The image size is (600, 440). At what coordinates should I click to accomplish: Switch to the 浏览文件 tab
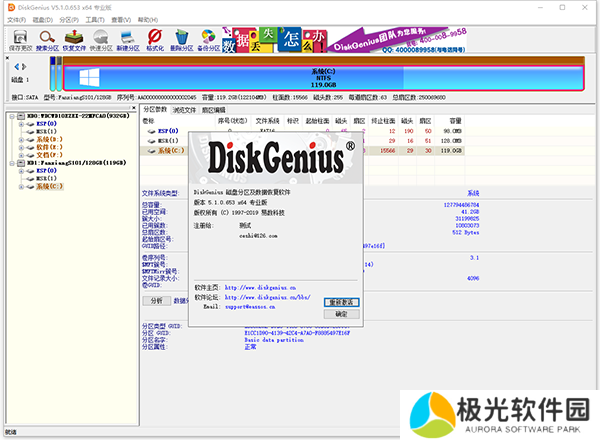186,109
